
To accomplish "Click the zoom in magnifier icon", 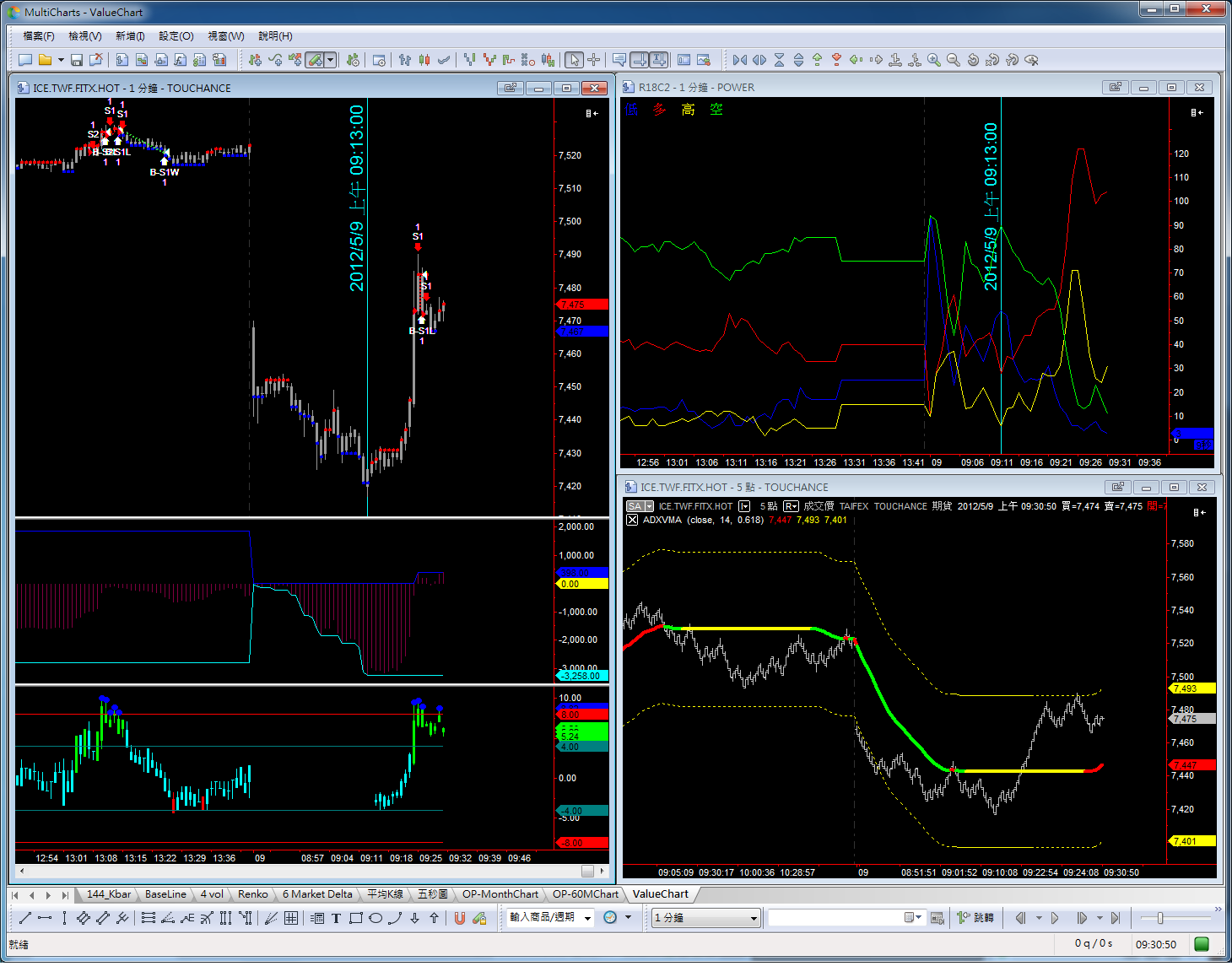I will pyautogui.click(x=934, y=60).
